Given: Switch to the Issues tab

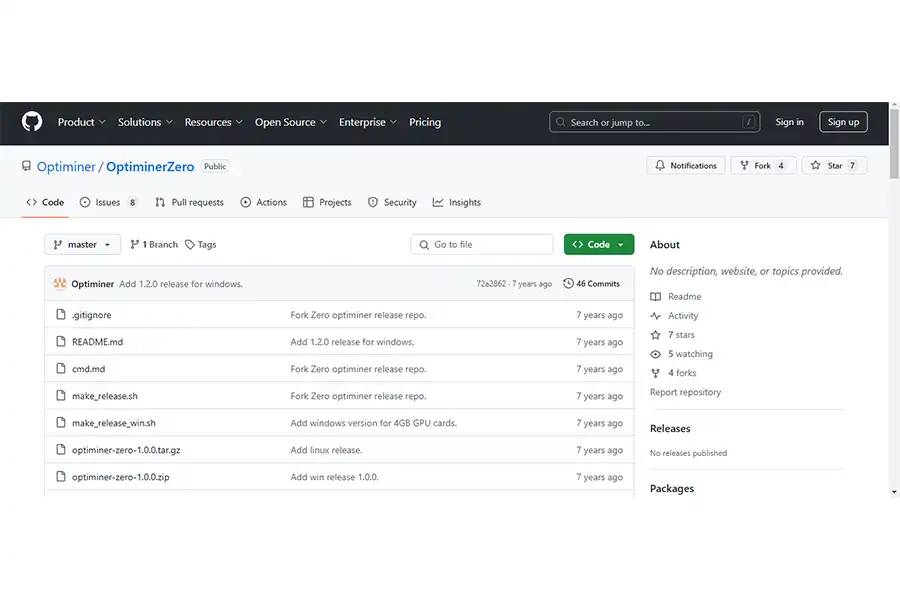Looking at the screenshot, I should [x=108, y=202].
